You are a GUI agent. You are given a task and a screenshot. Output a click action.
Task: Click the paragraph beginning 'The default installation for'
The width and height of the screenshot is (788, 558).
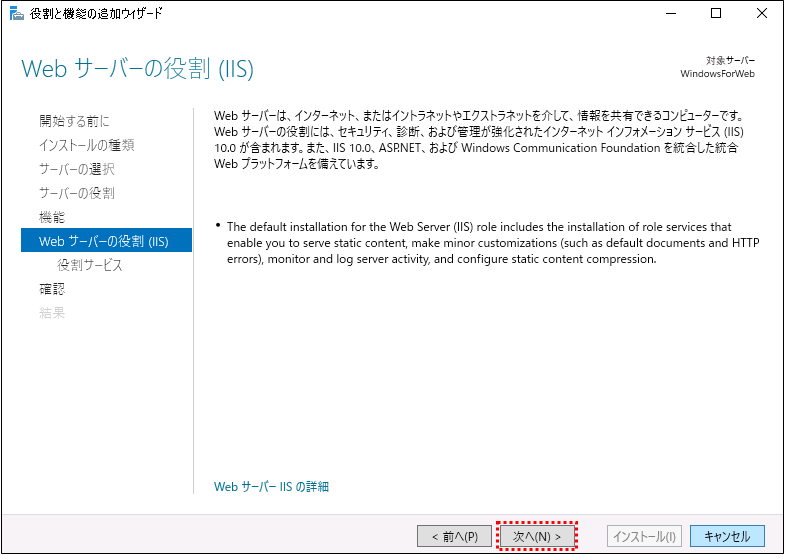[493, 243]
